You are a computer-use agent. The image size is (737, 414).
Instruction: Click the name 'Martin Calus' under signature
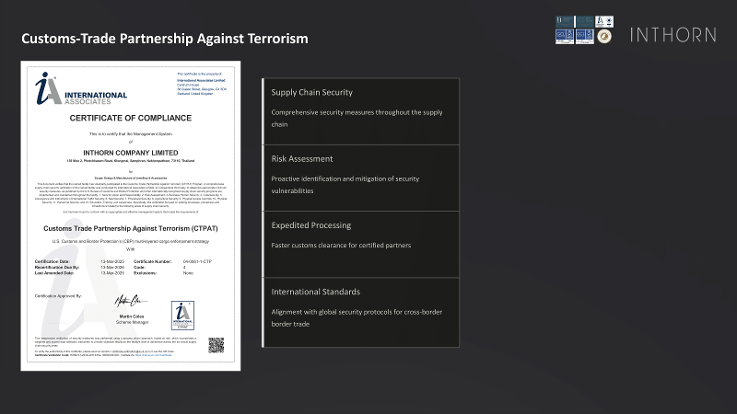(x=132, y=317)
